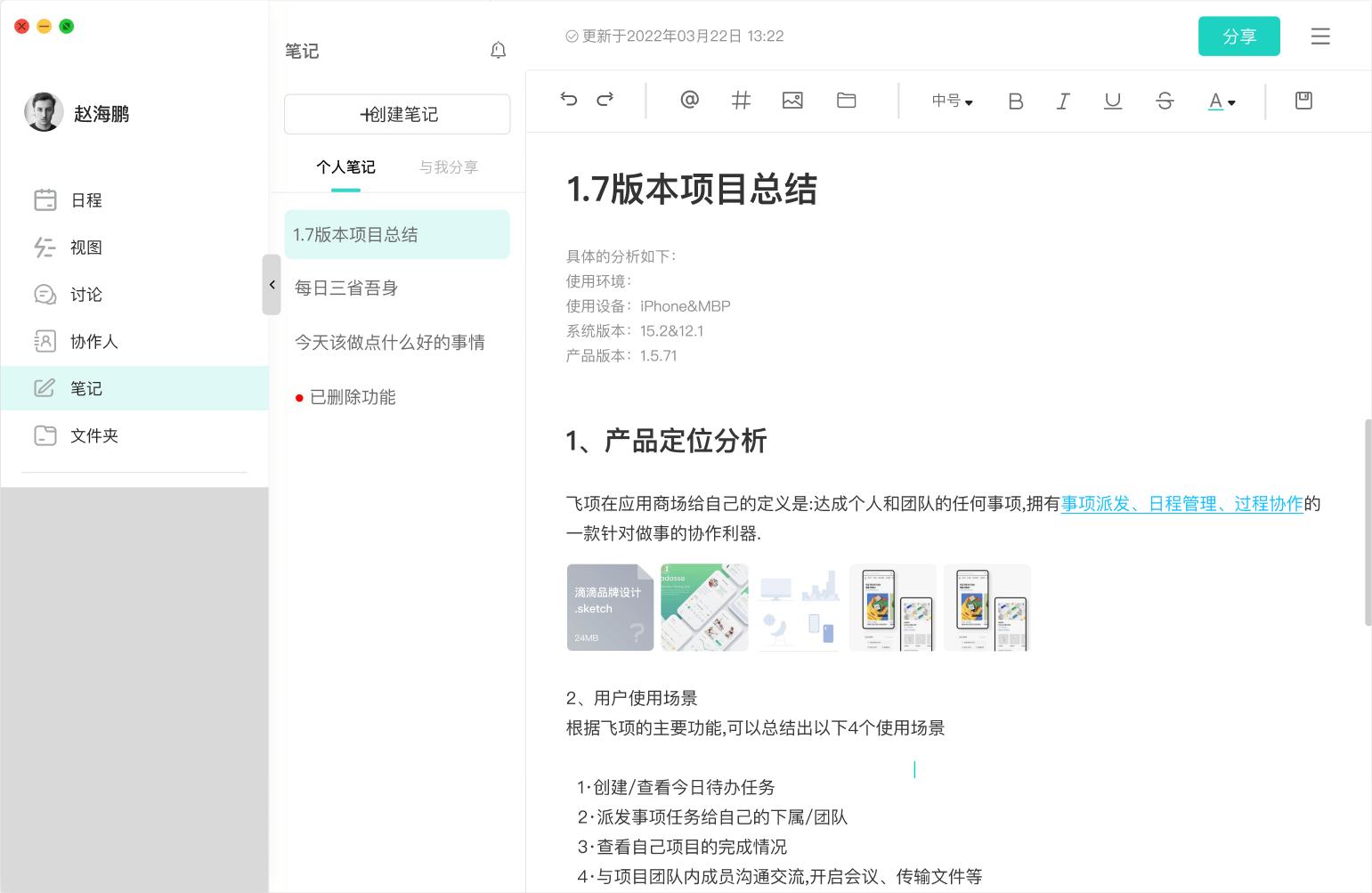Open 文件夹 in sidebar
Screen dimensions: 1372x893
point(134,435)
